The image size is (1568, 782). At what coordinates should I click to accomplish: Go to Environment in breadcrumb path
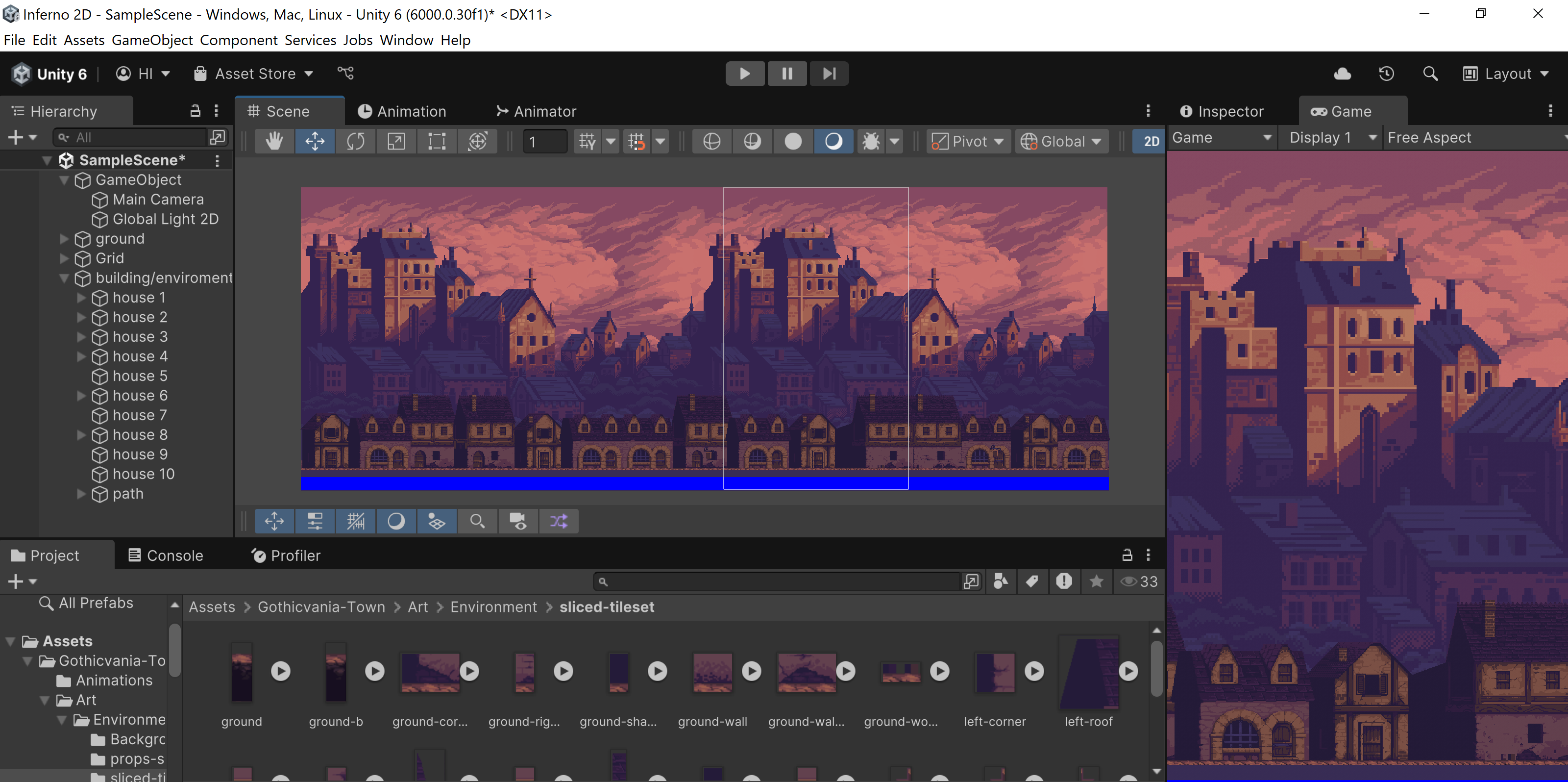point(493,607)
